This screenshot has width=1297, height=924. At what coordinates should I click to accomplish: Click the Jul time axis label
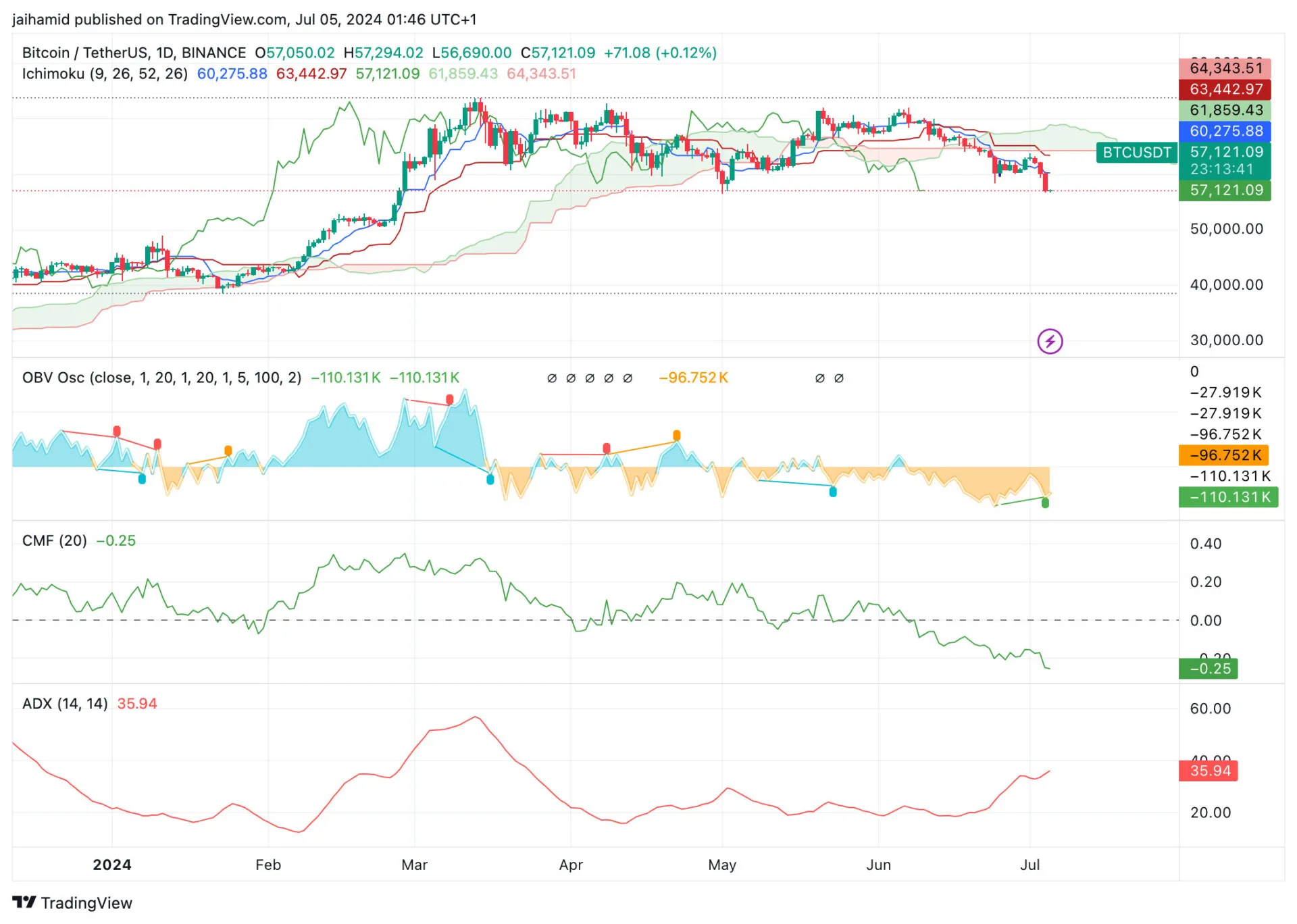1030,865
